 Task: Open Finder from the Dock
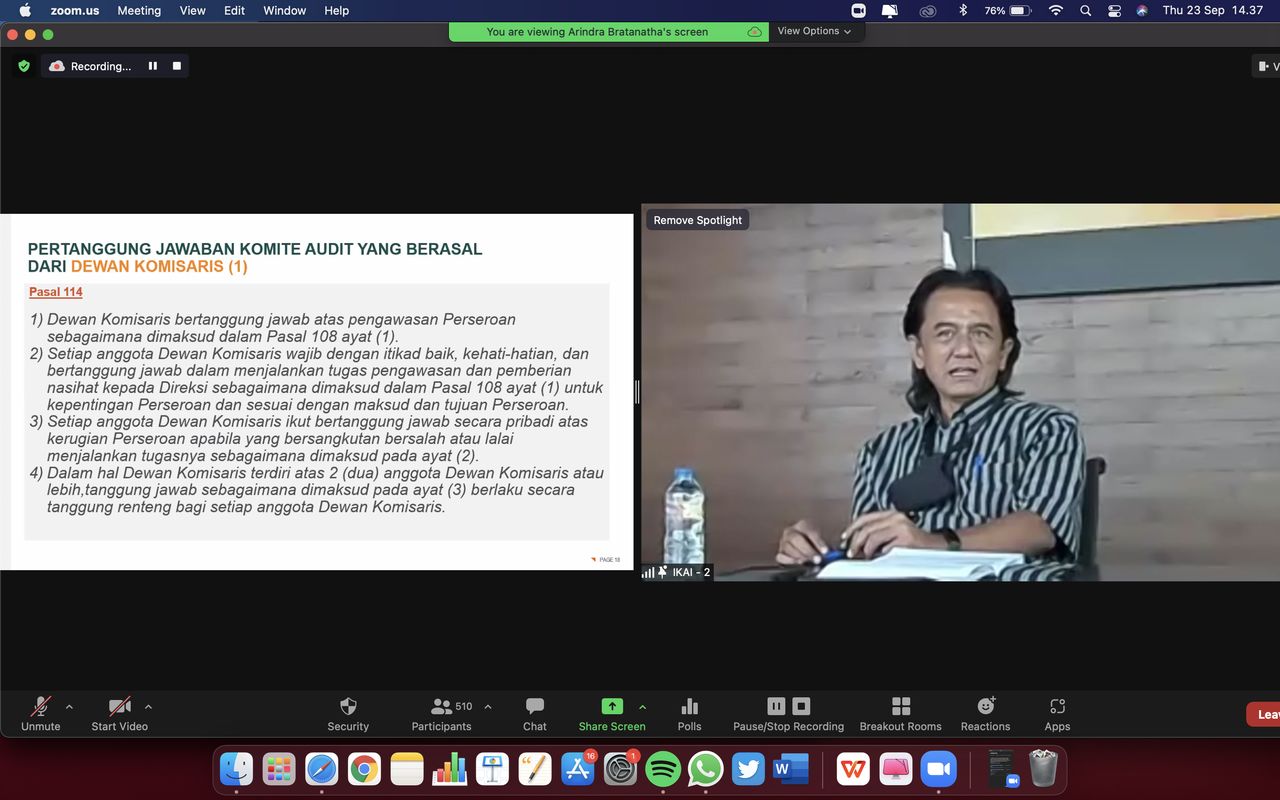point(237,769)
